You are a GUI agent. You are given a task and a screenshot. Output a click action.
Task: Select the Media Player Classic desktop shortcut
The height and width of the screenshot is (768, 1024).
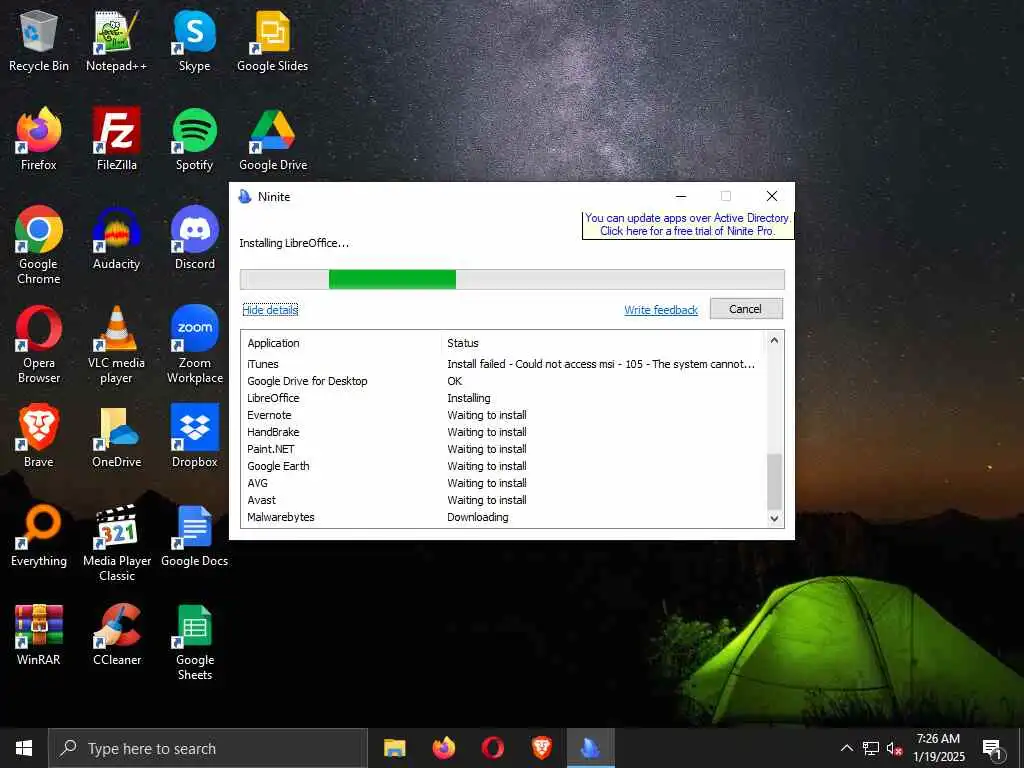pyautogui.click(x=116, y=543)
